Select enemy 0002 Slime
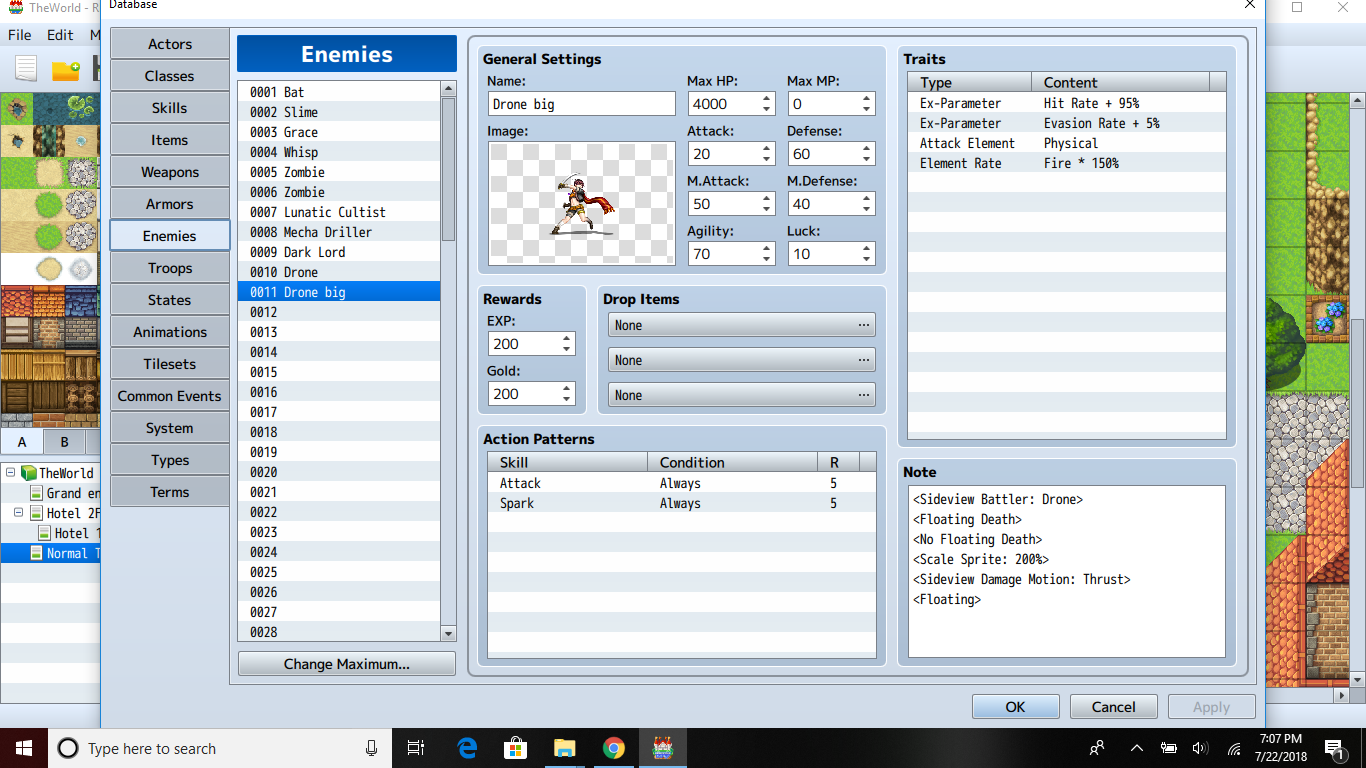 point(339,112)
